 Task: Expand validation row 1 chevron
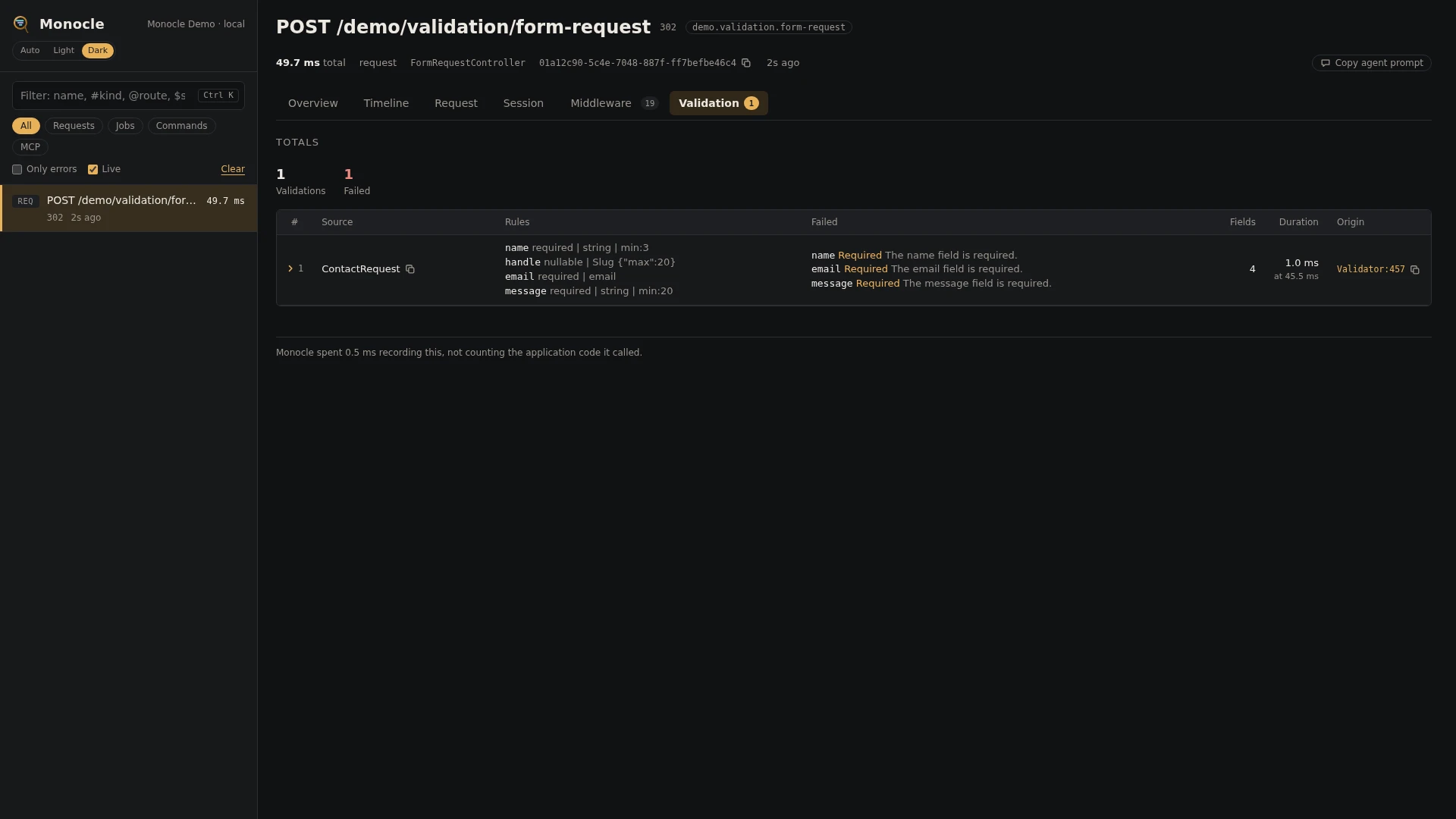click(290, 268)
